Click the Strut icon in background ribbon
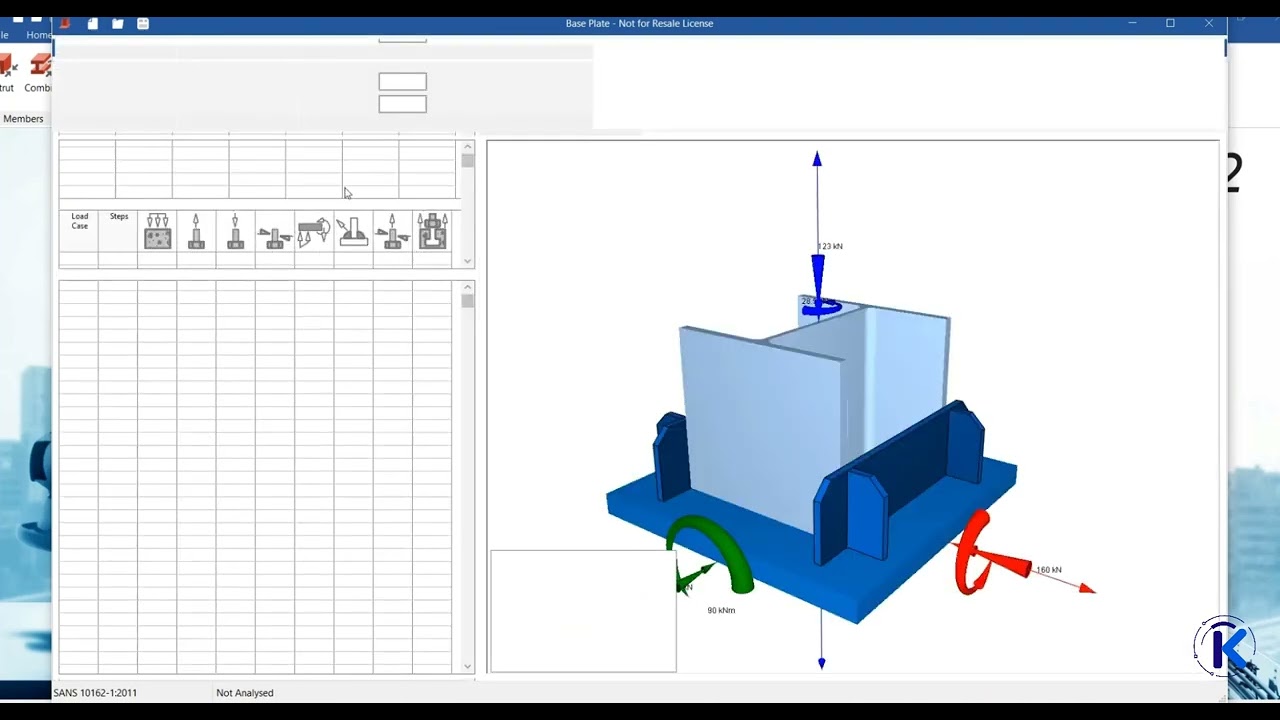The width and height of the screenshot is (1280, 720). (8, 73)
